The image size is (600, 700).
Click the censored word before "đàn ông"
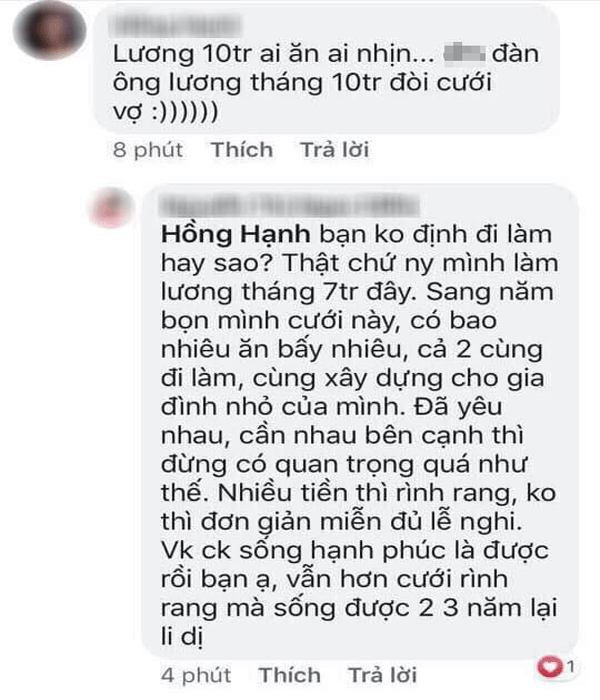click(464, 55)
